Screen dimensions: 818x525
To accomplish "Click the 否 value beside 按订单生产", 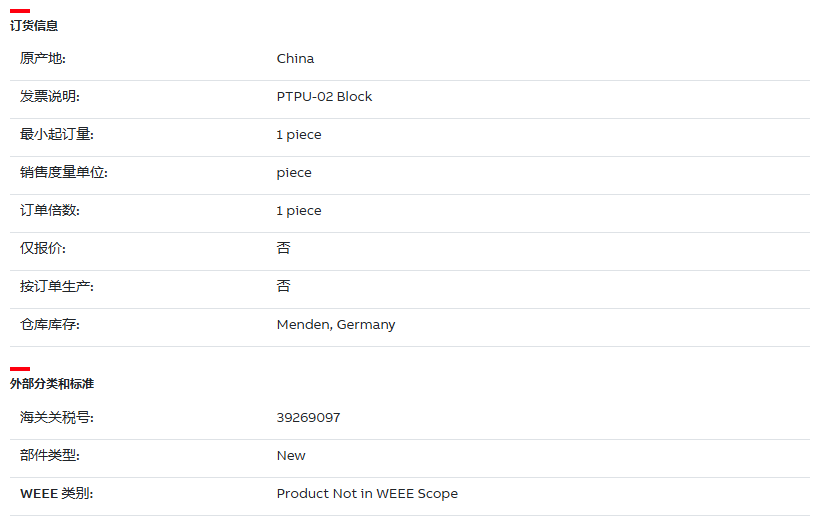I will coord(283,286).
